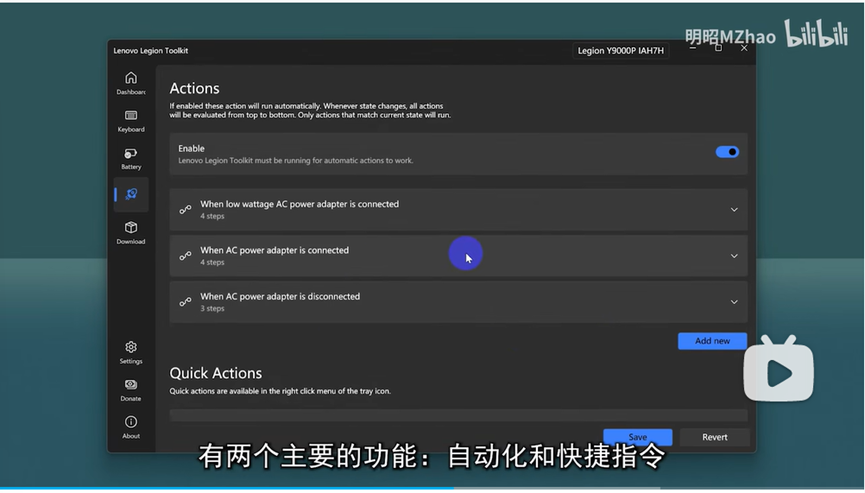The image size is (865, 493).
Task: Expand When AC power adapter is disconnected
Action: coord(734,302)
